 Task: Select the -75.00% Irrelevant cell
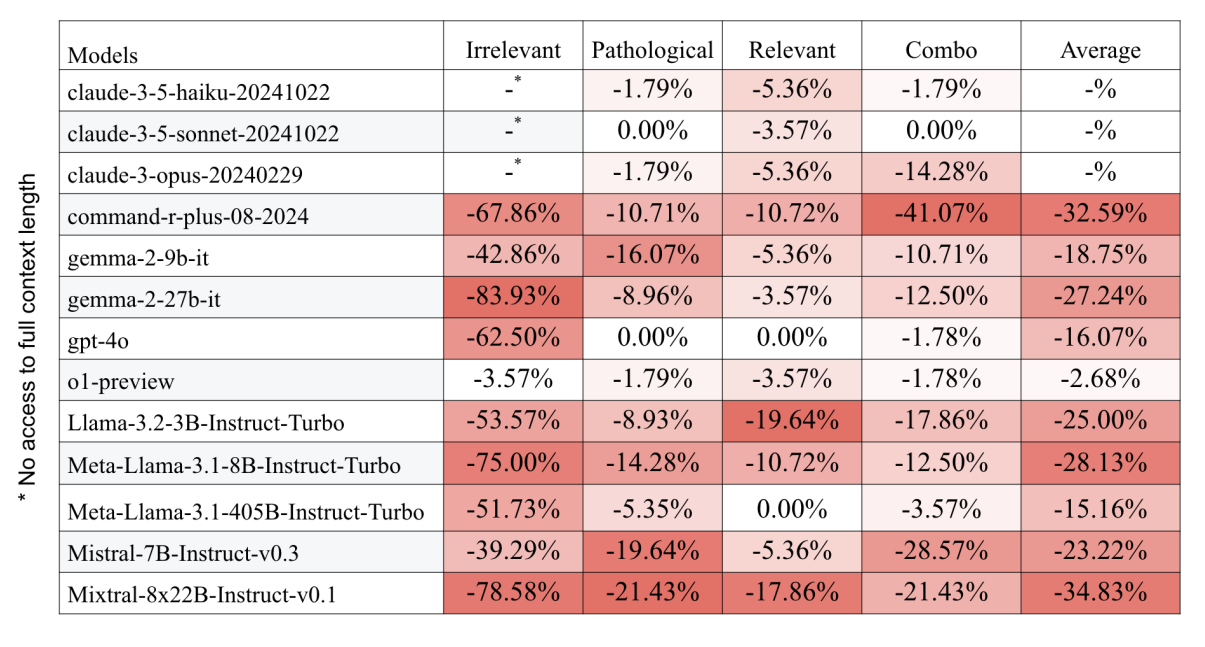click(x=513, y=464)
